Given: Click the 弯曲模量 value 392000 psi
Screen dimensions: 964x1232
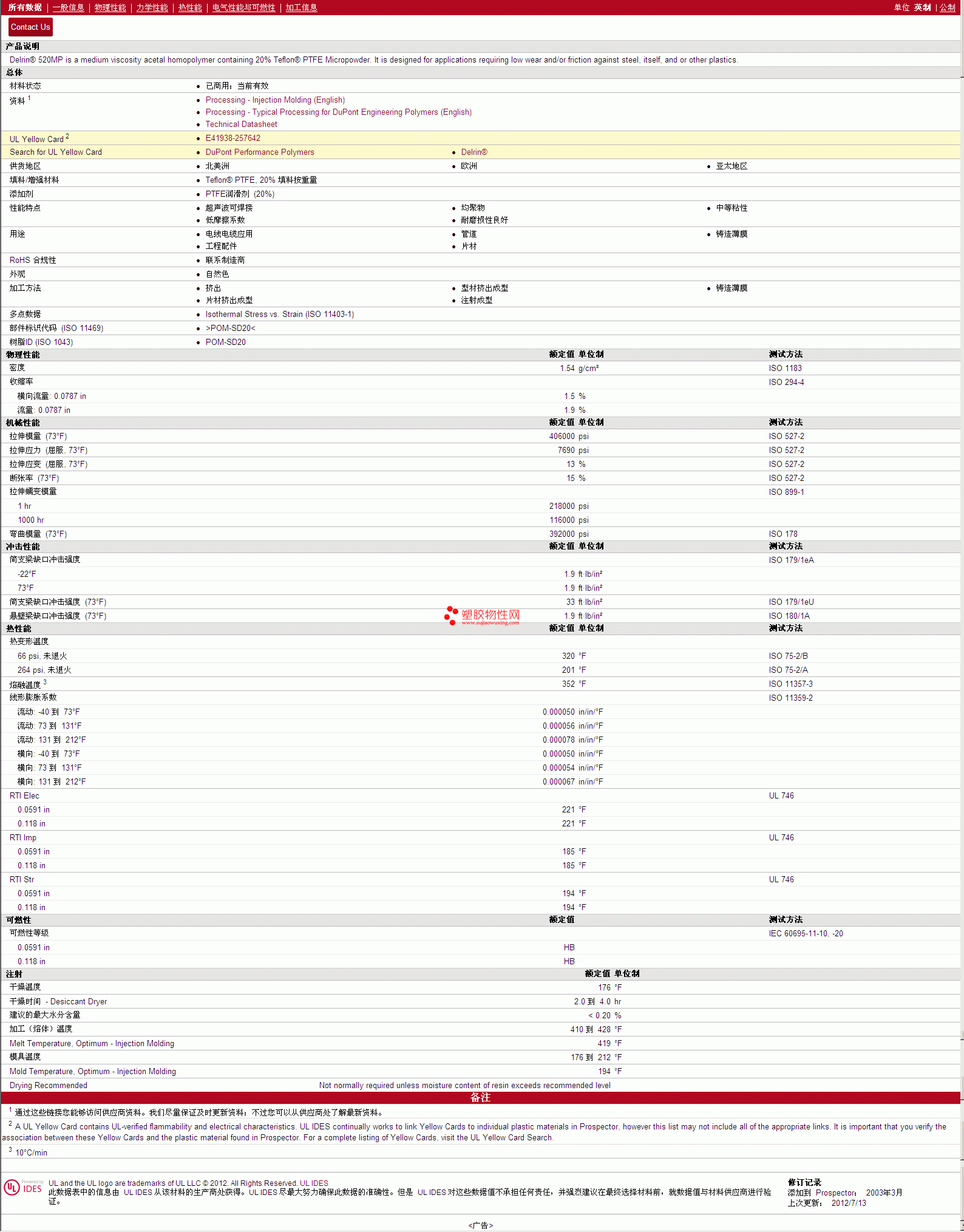Looking at the screenshot, I should tap(569, 534).
